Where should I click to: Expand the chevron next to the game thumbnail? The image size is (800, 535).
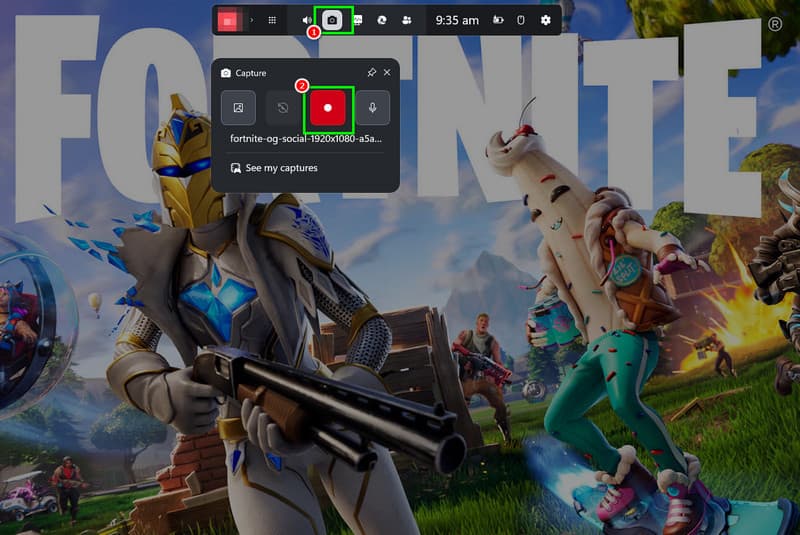click(x=252, y=20)
